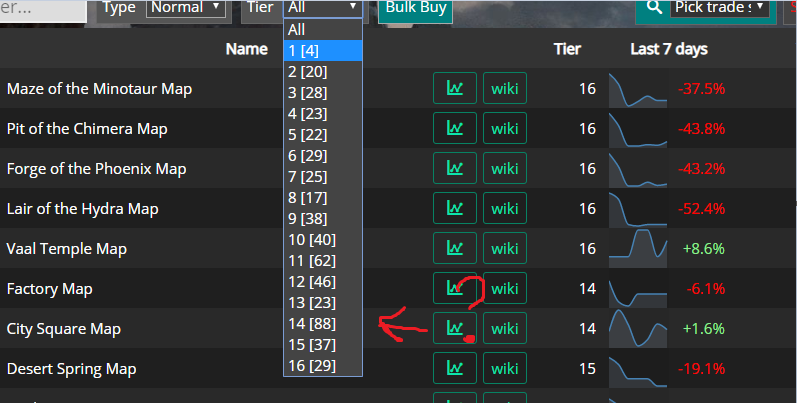The height and width of the screenshot is (403, 797).
Task: Click Lair of the Hydra Map name
Action: [x=82, y=208]
